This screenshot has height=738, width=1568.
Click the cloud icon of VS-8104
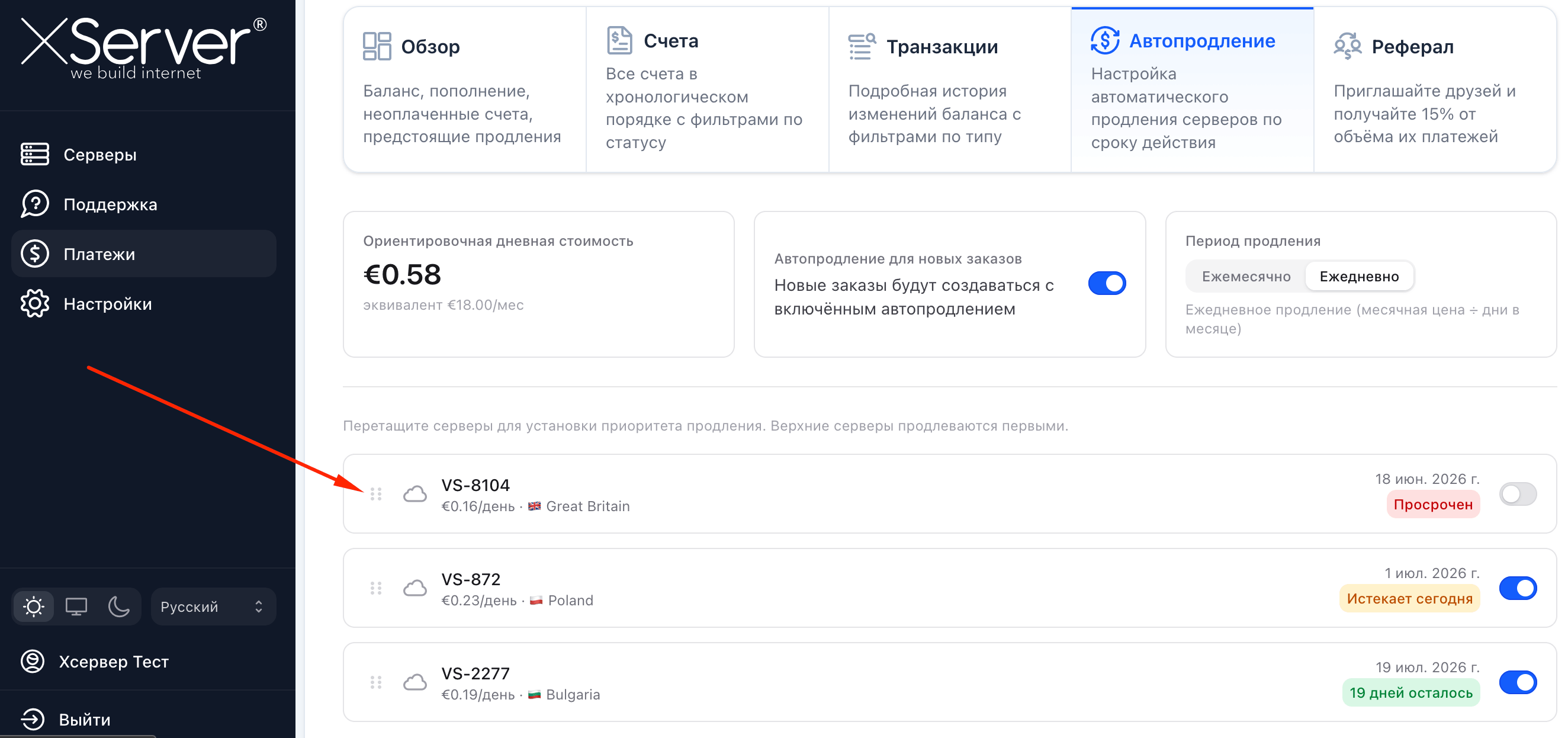(415, 494)
